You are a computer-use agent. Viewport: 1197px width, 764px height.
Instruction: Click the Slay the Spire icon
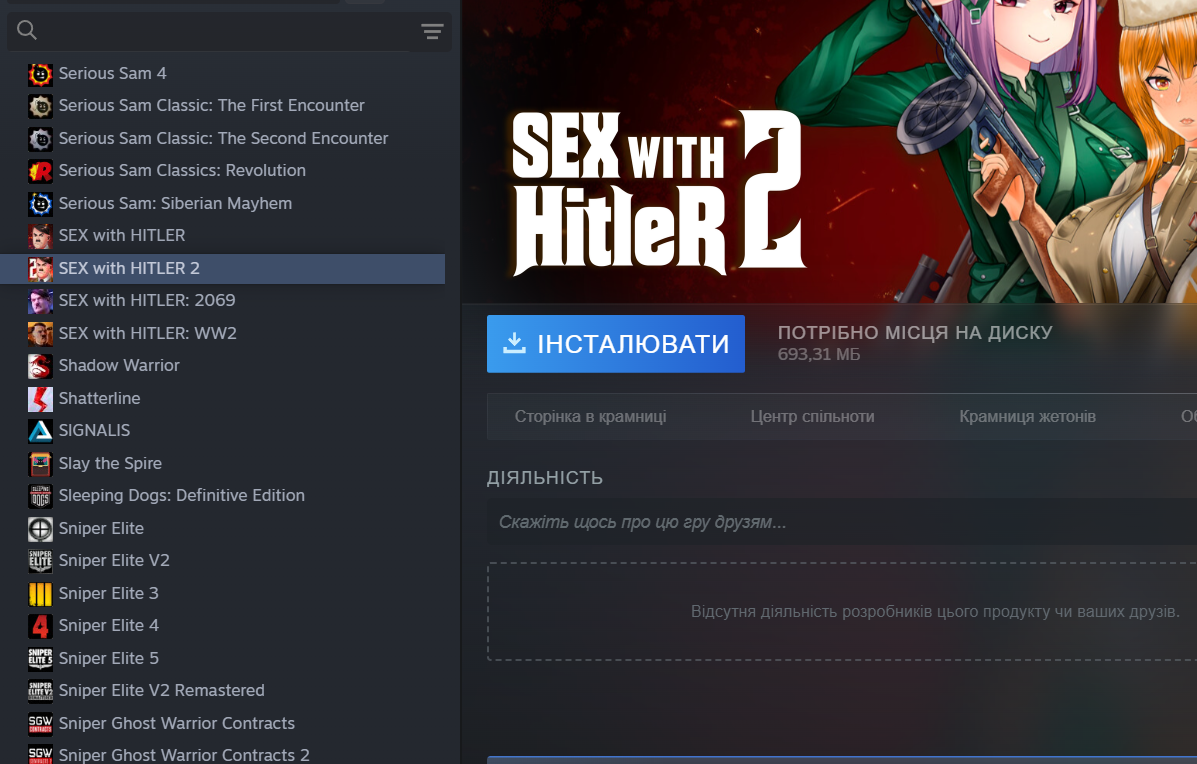(x=40, y=463)
